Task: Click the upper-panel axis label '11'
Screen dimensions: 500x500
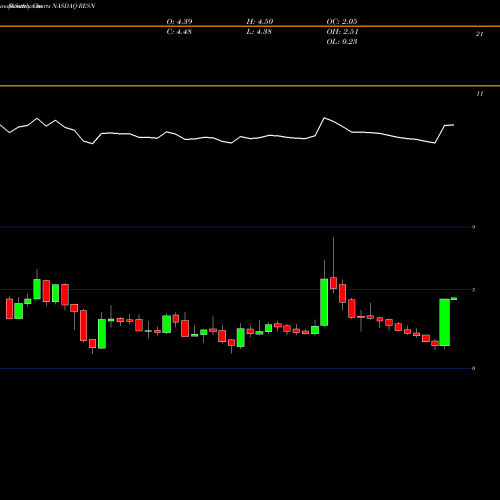Action: [x=479, y=94]
